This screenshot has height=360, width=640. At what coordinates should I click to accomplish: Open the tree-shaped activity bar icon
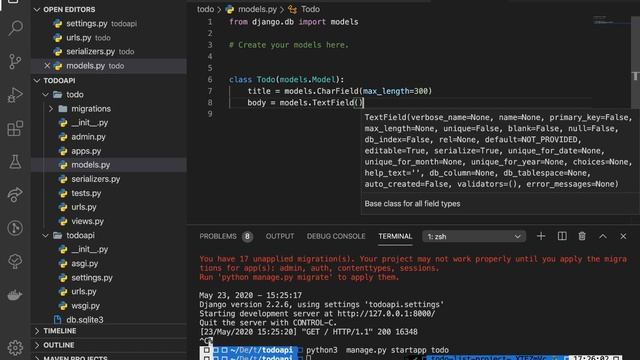coord(15,261)
